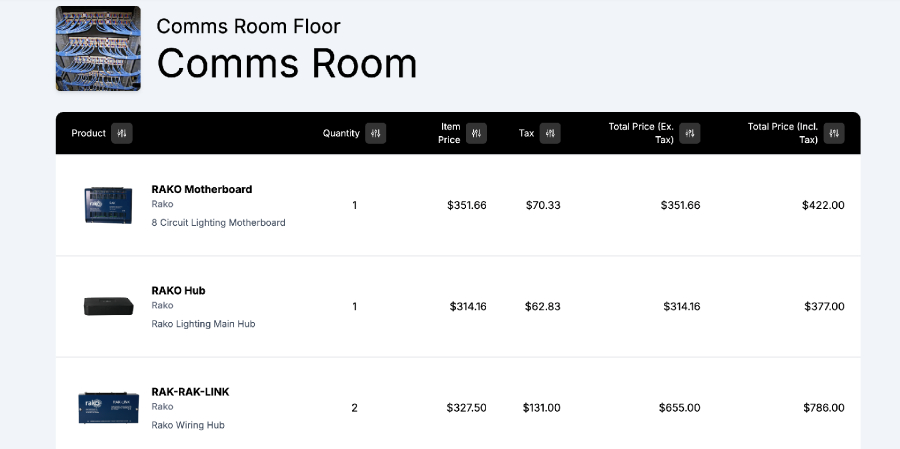Select the RAKO Hub product name
900x449 pixels.
coord(179,291)
